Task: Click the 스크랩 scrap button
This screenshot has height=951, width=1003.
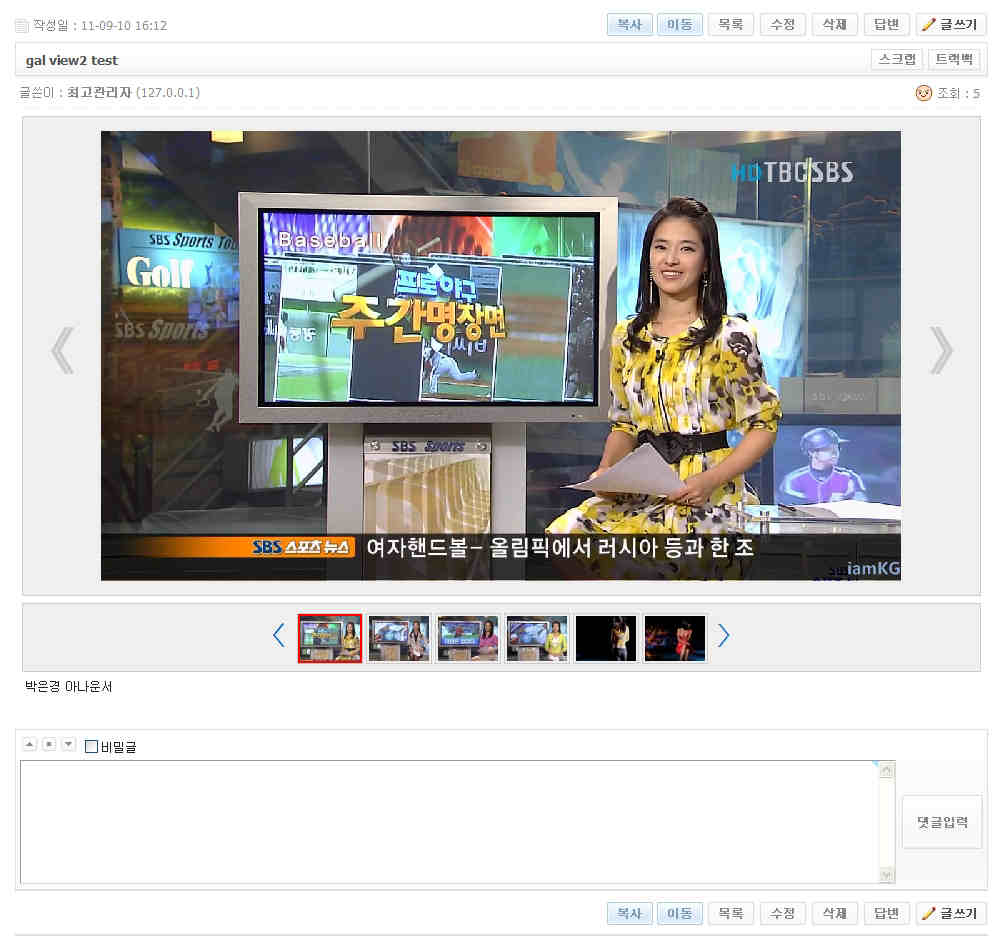Action: 897,60
